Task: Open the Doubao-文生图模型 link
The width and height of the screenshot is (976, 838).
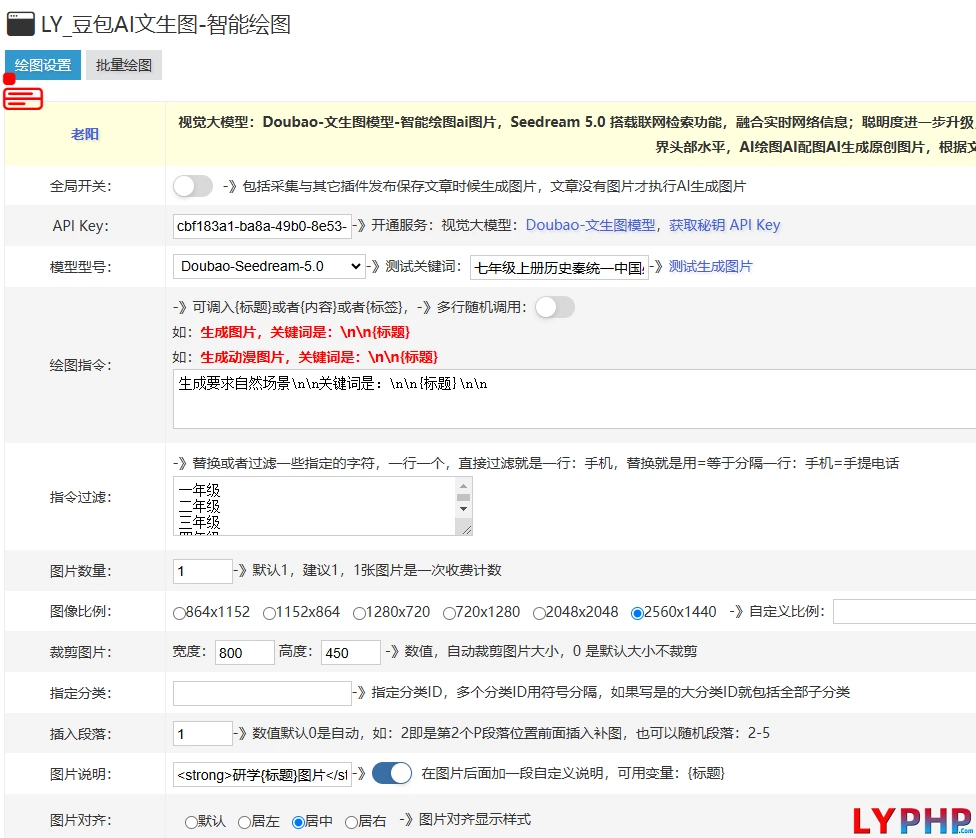Action: click(591, 225)
